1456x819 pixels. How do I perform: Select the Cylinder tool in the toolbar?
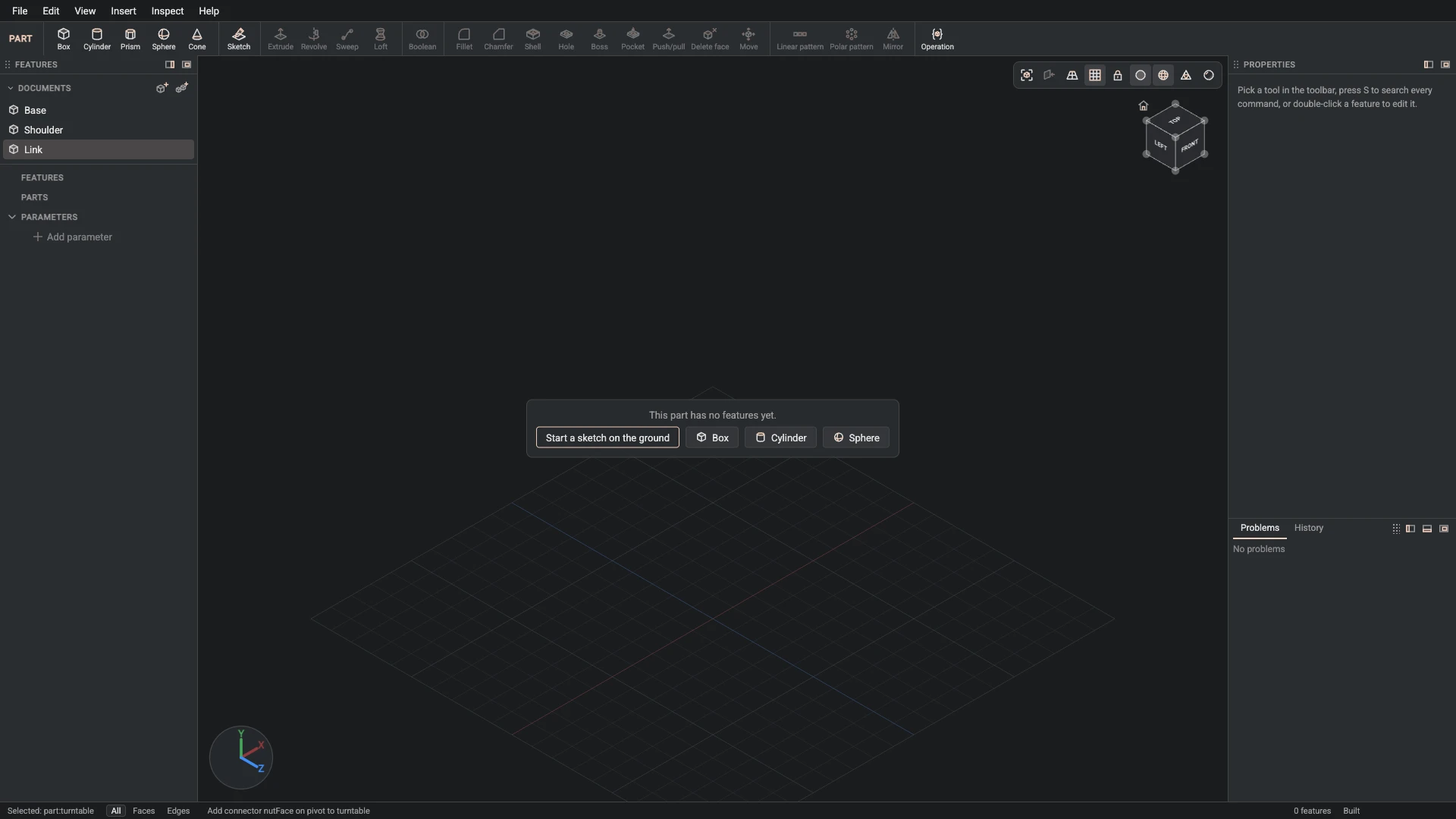click(x=97, y=39)
